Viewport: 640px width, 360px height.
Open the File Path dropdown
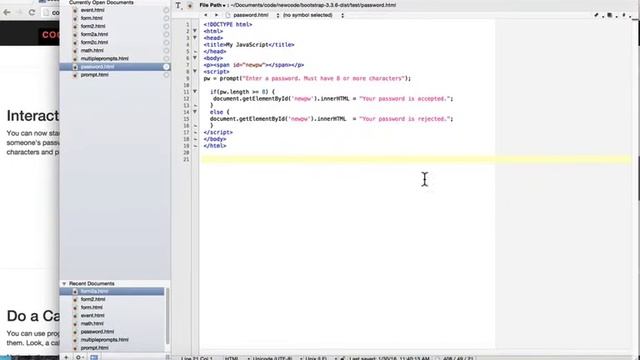213,5
